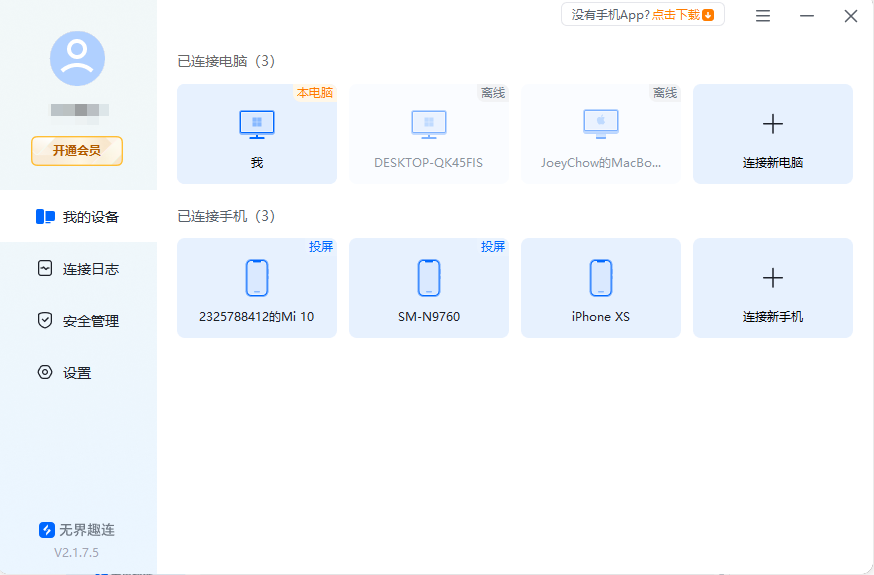Viewport: 874px width, 575px height.
Task: Click 连接新电脑 to add a computer
Action: [773, 134]
